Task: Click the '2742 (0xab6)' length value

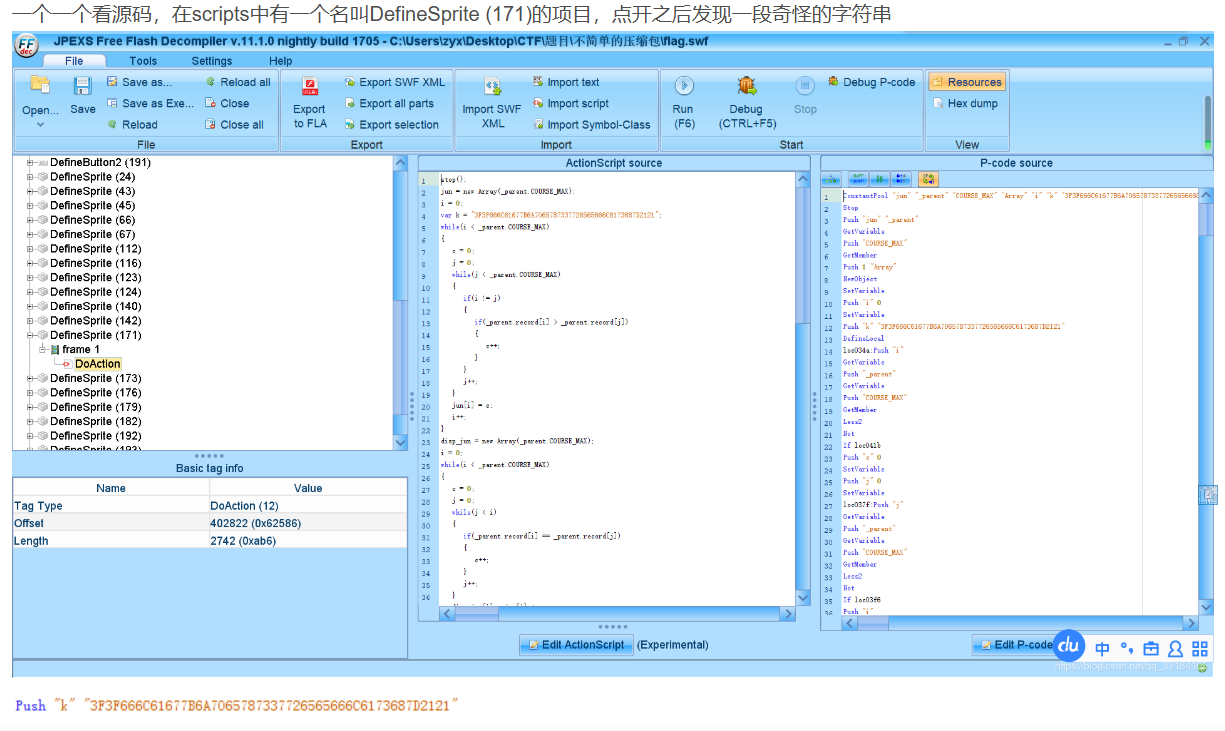Action: (308, 541)
